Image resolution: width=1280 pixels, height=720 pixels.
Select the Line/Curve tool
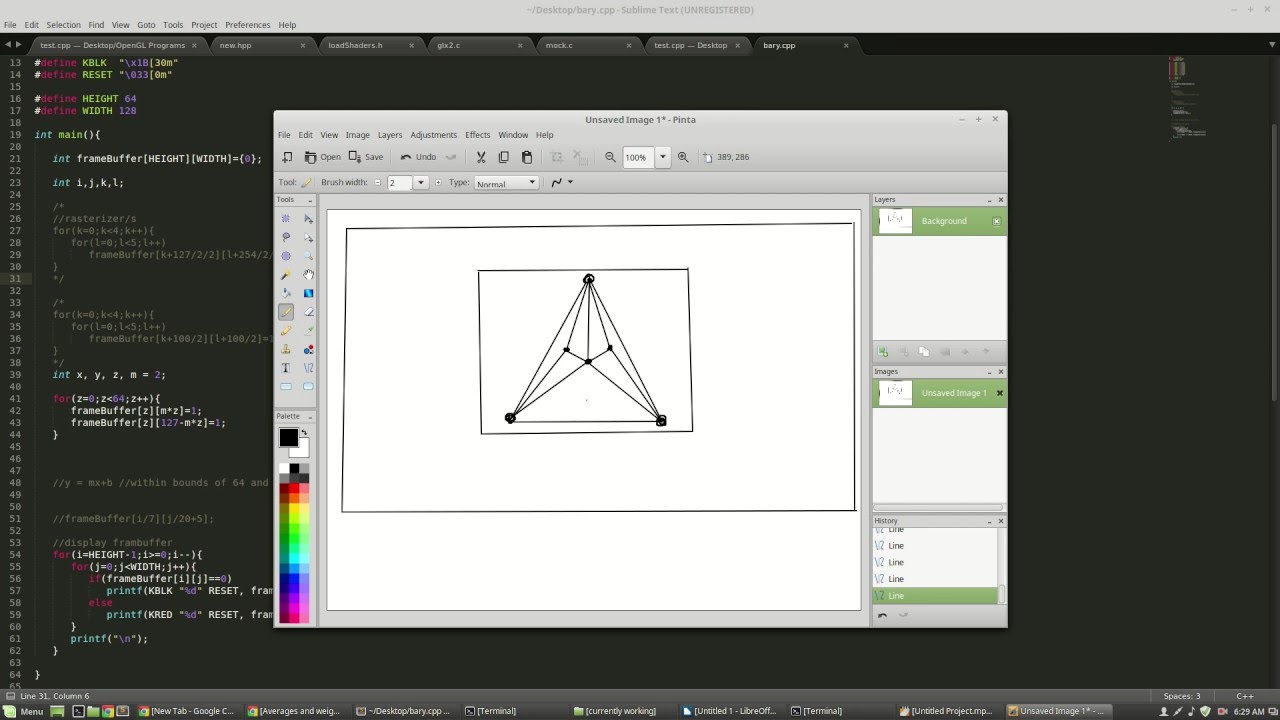coord(308,368)
